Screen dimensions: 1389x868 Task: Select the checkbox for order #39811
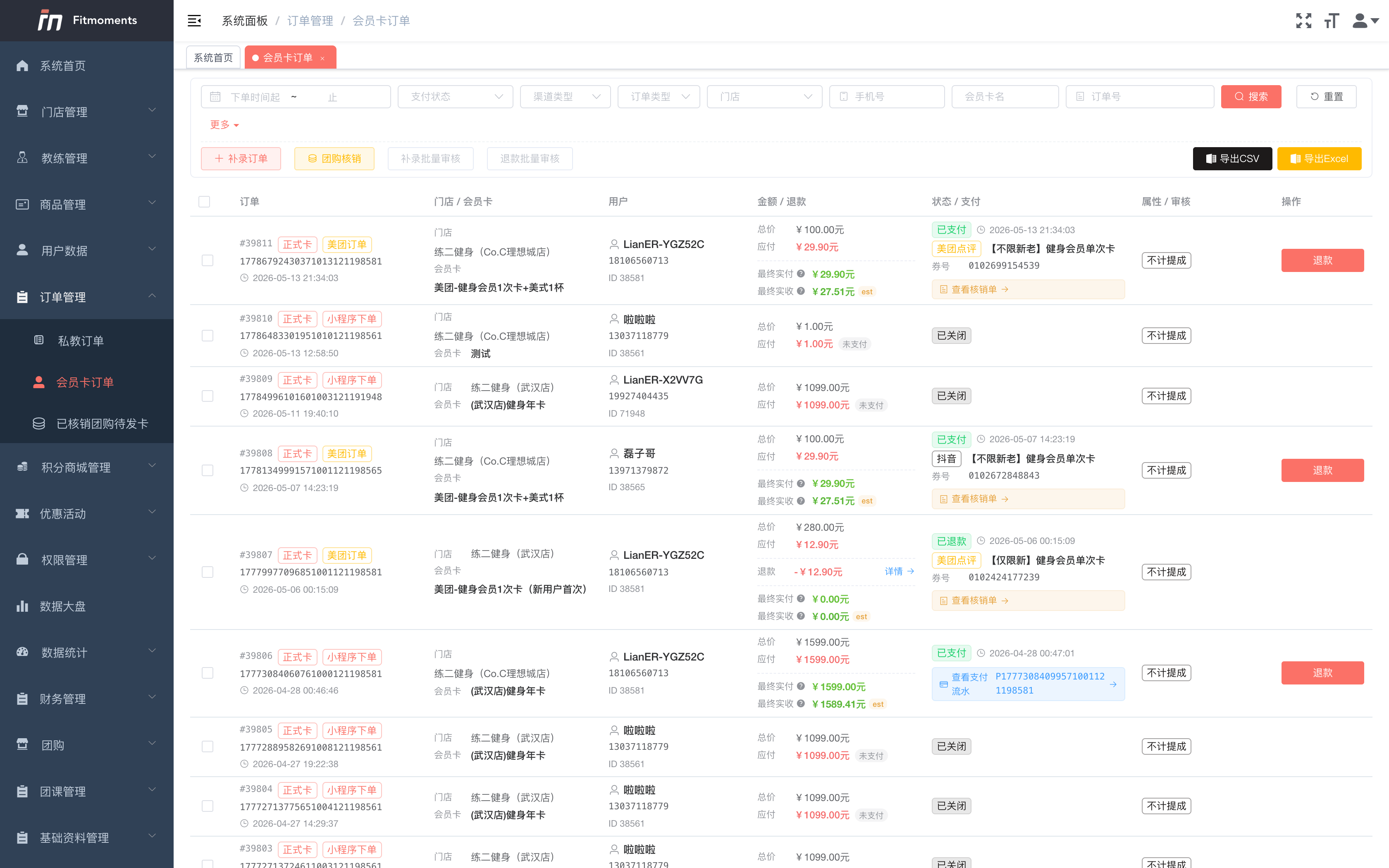pyautogui.click(x=208, y=261)
